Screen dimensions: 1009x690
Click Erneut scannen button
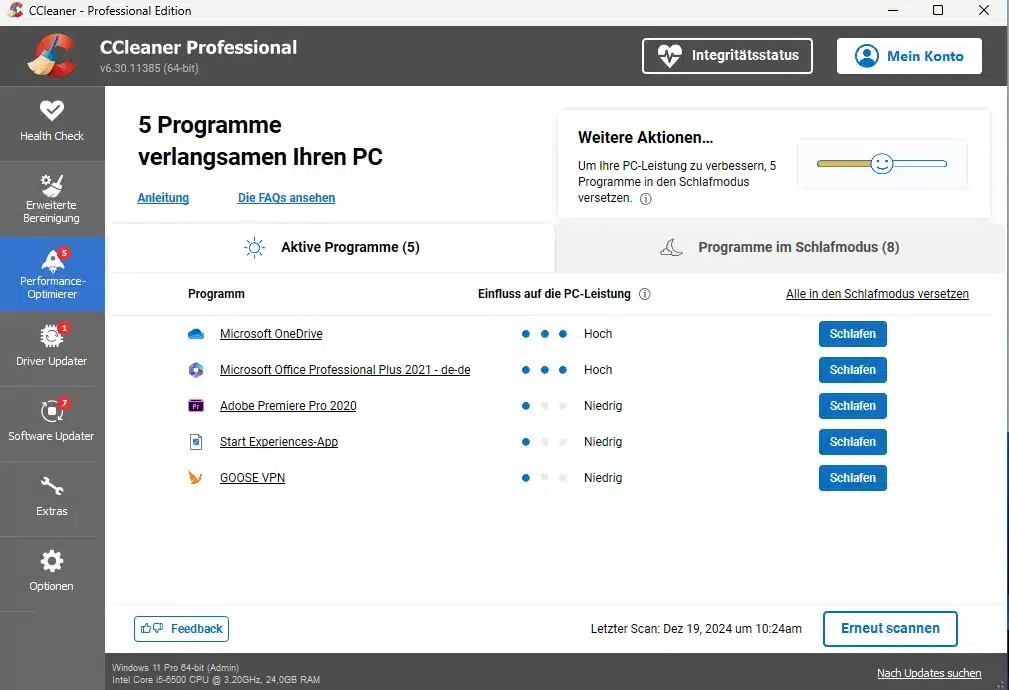890,629
